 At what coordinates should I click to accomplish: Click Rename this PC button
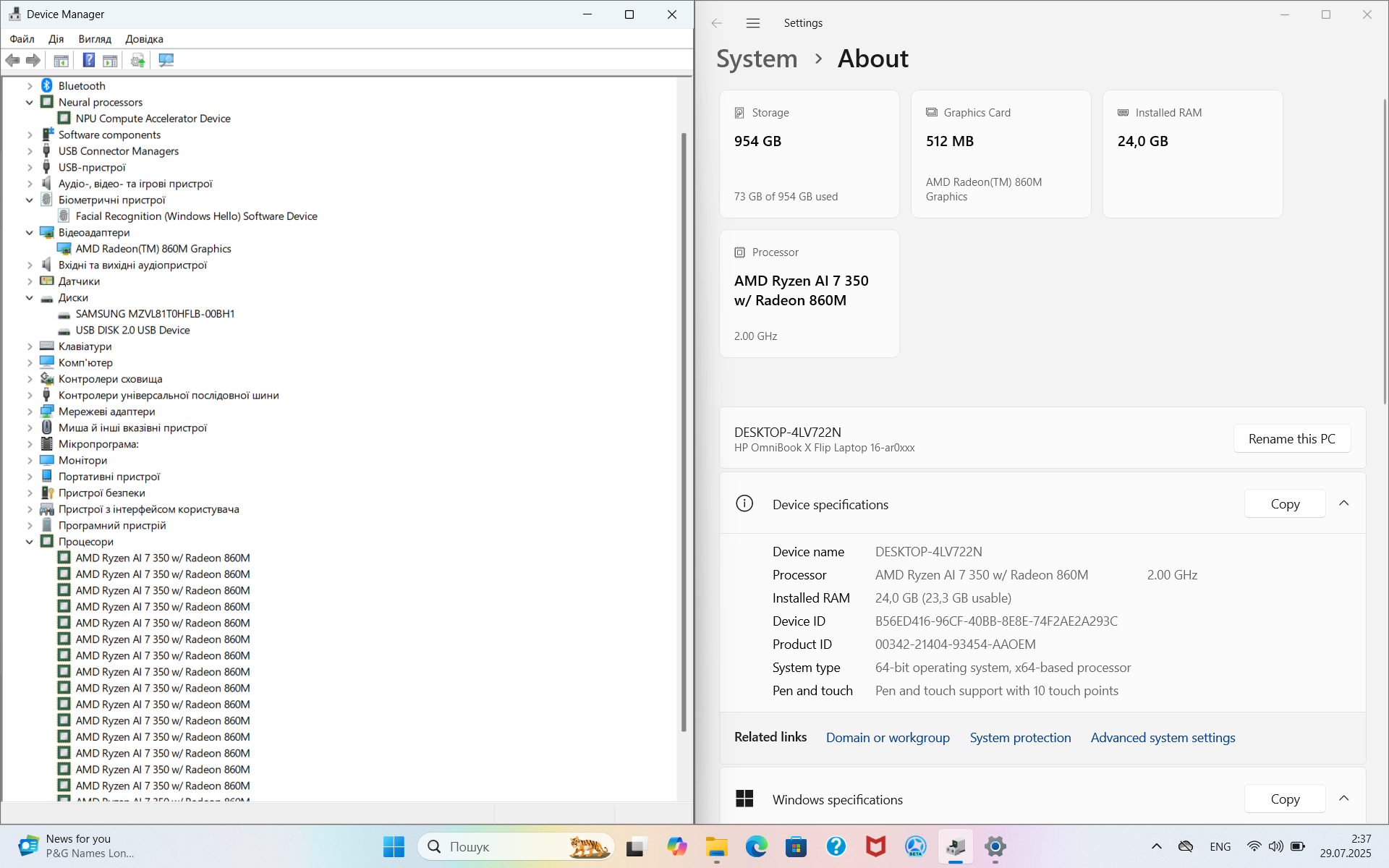point(1291,439)
